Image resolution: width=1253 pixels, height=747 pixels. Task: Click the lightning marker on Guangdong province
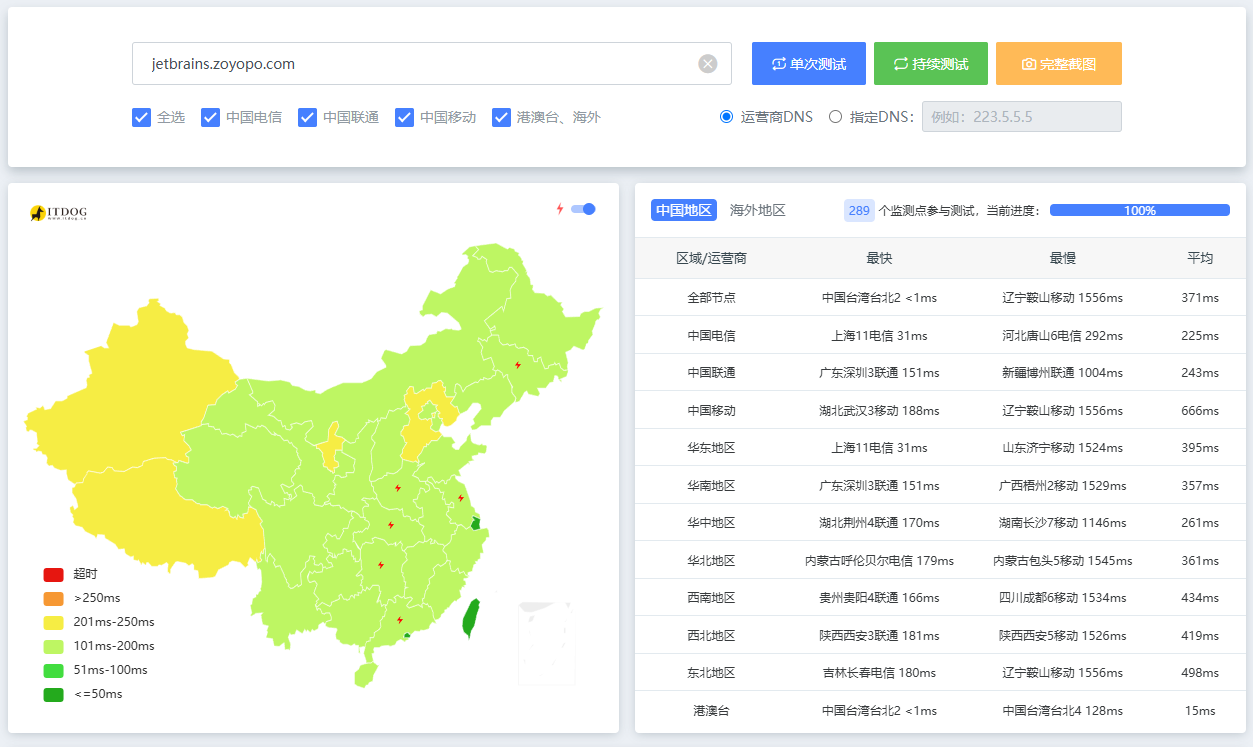point(400,620)
